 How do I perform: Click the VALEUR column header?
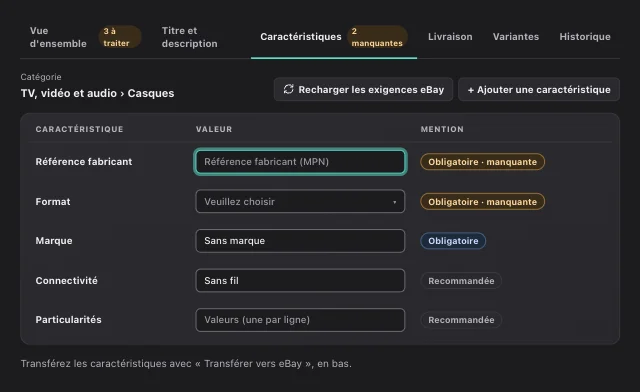(x=214, y=129)
